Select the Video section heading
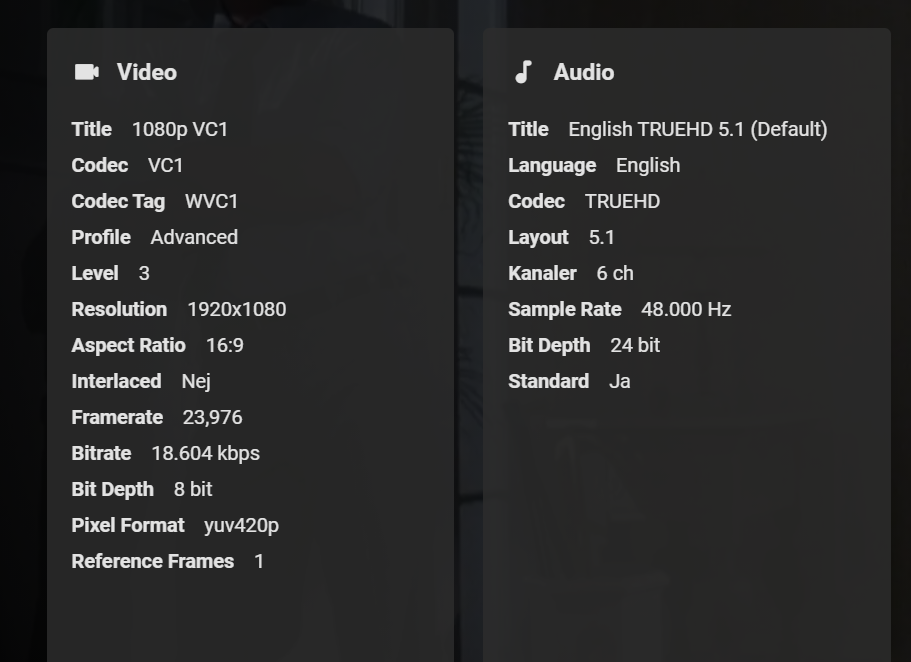The height and width of the screenshot is (662, 911). point(146,72)
